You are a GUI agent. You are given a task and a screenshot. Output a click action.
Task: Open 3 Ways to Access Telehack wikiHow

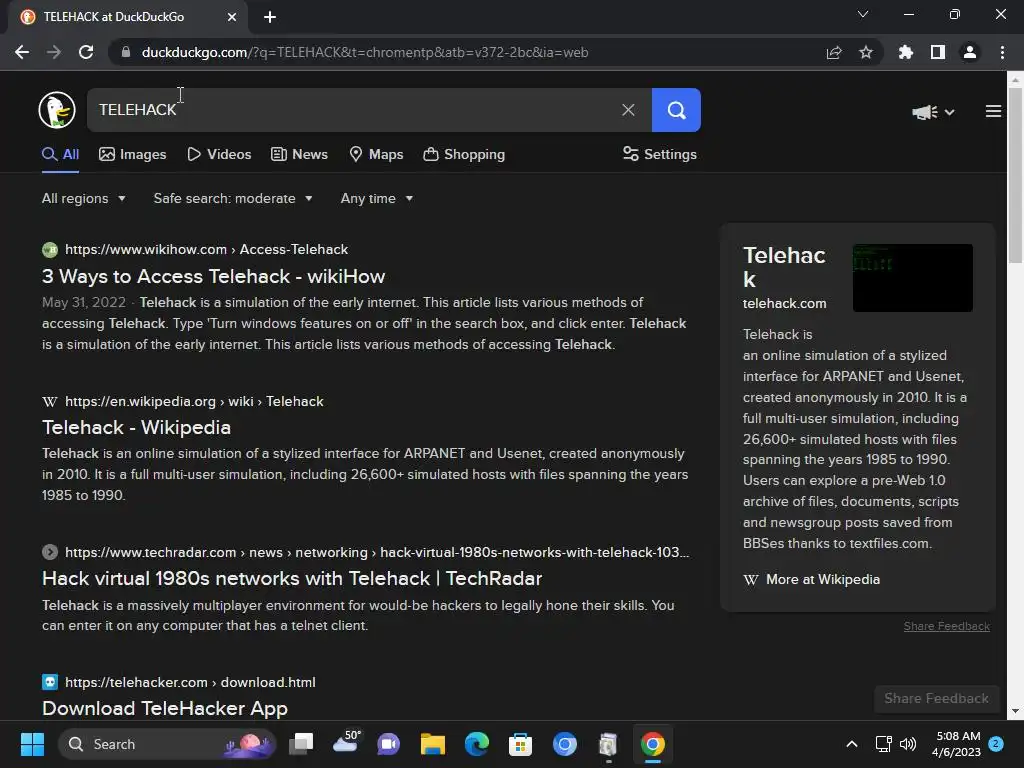(214, 276)
